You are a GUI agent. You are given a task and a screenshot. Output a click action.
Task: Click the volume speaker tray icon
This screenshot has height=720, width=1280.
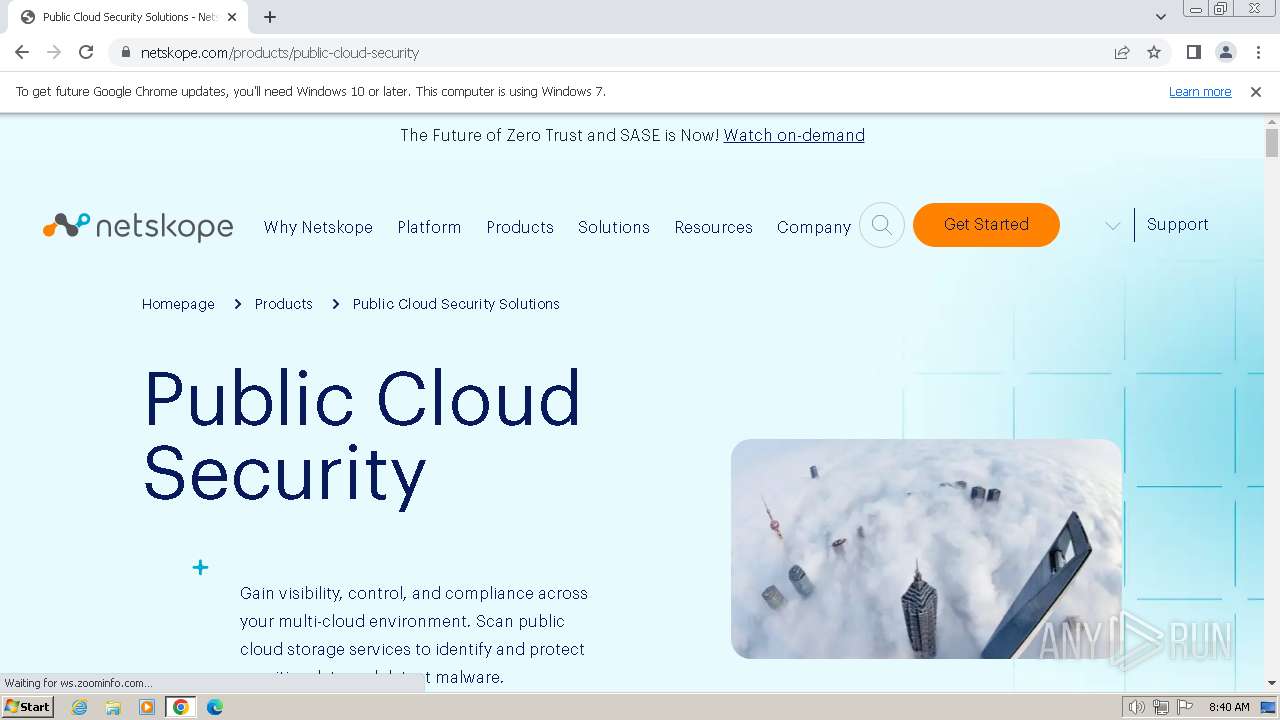[1137, 707]
